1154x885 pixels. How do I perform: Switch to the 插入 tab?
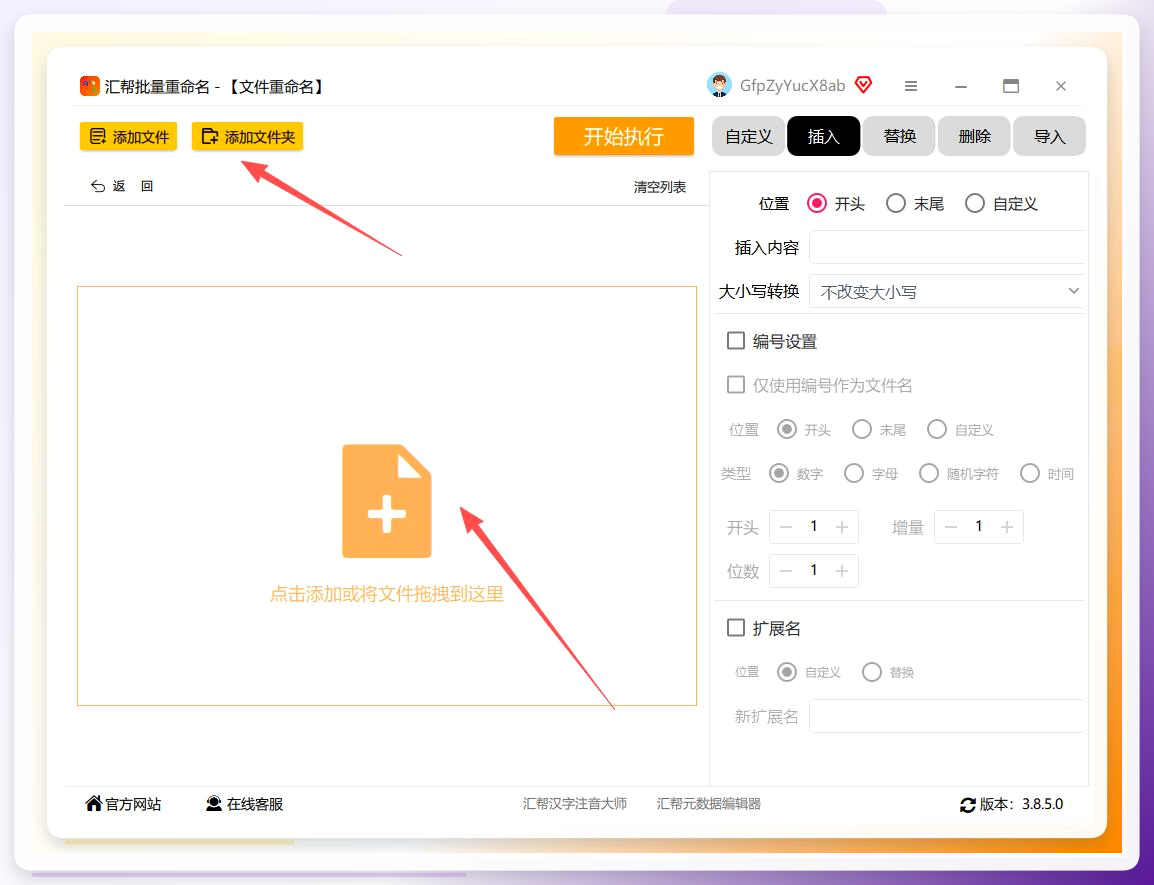pyautogui.click(x=824, y=136)
